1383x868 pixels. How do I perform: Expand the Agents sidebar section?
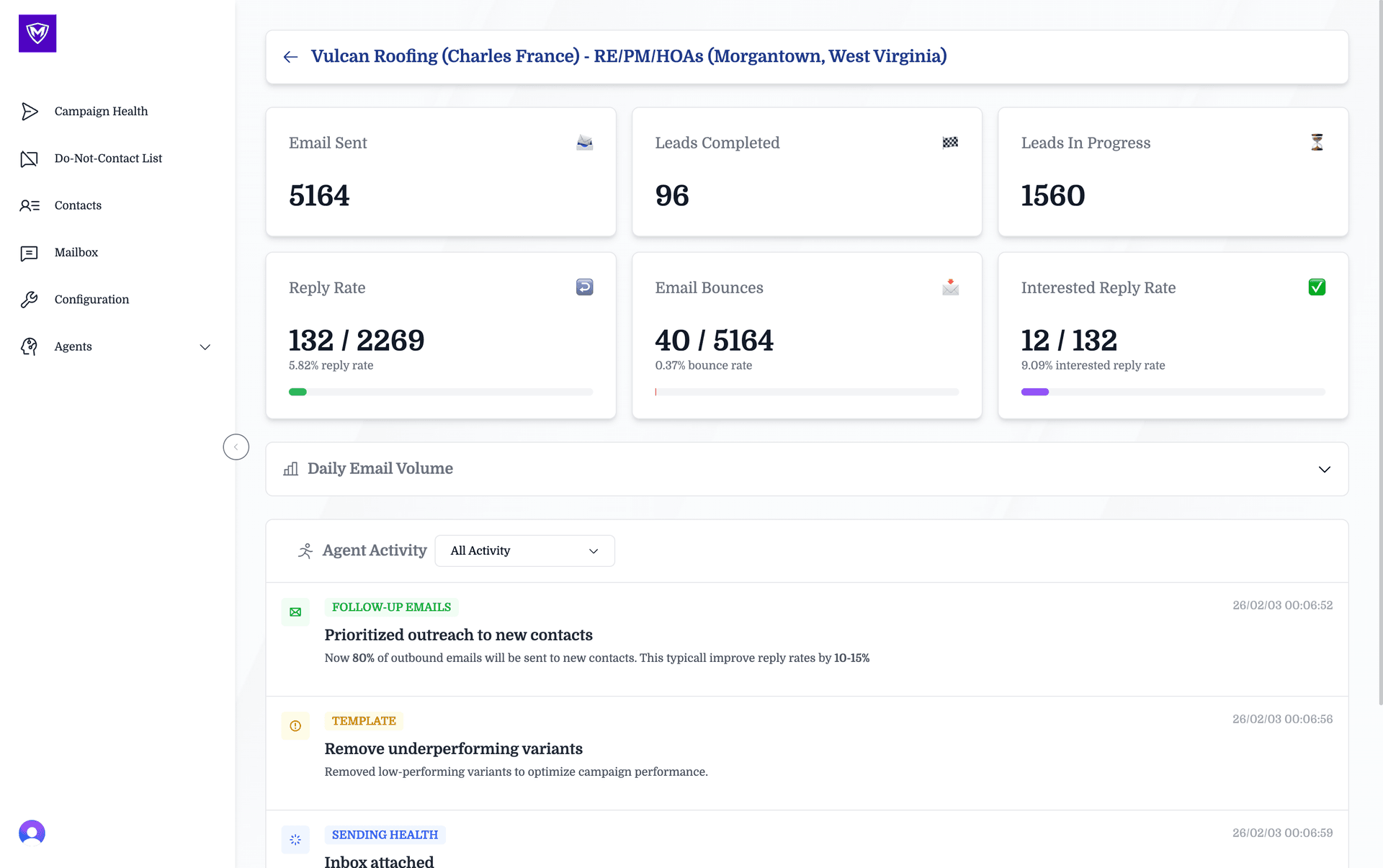click(205, 346)
